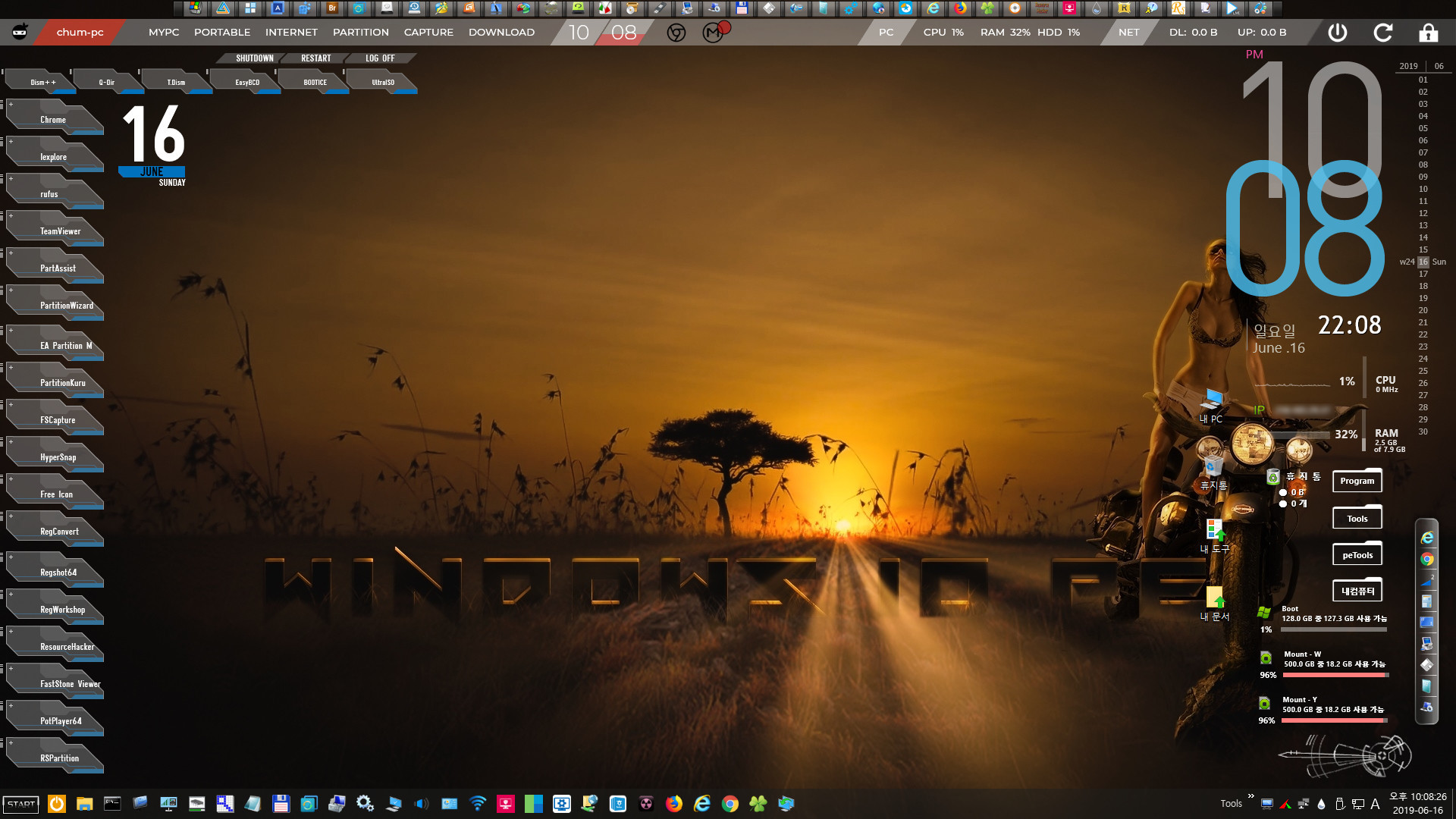Click the refresh/restart icon in top bar
Image resolution: width=1456 pixels, height=819 pixels.
click(1383, 32)
